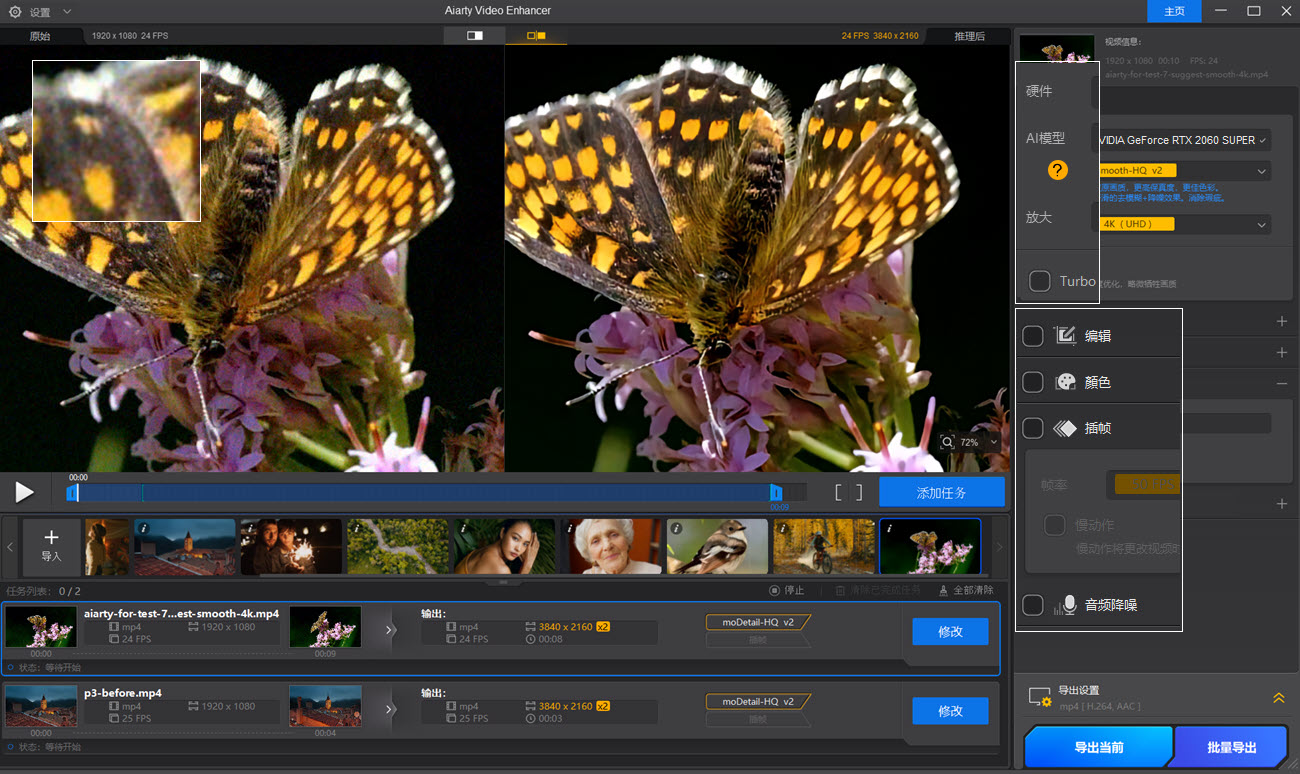Image resolution: width=1300 pixels, height=774 pixels.
Task: Click the magnified loupe box in original preview
Action: (116, 140)
